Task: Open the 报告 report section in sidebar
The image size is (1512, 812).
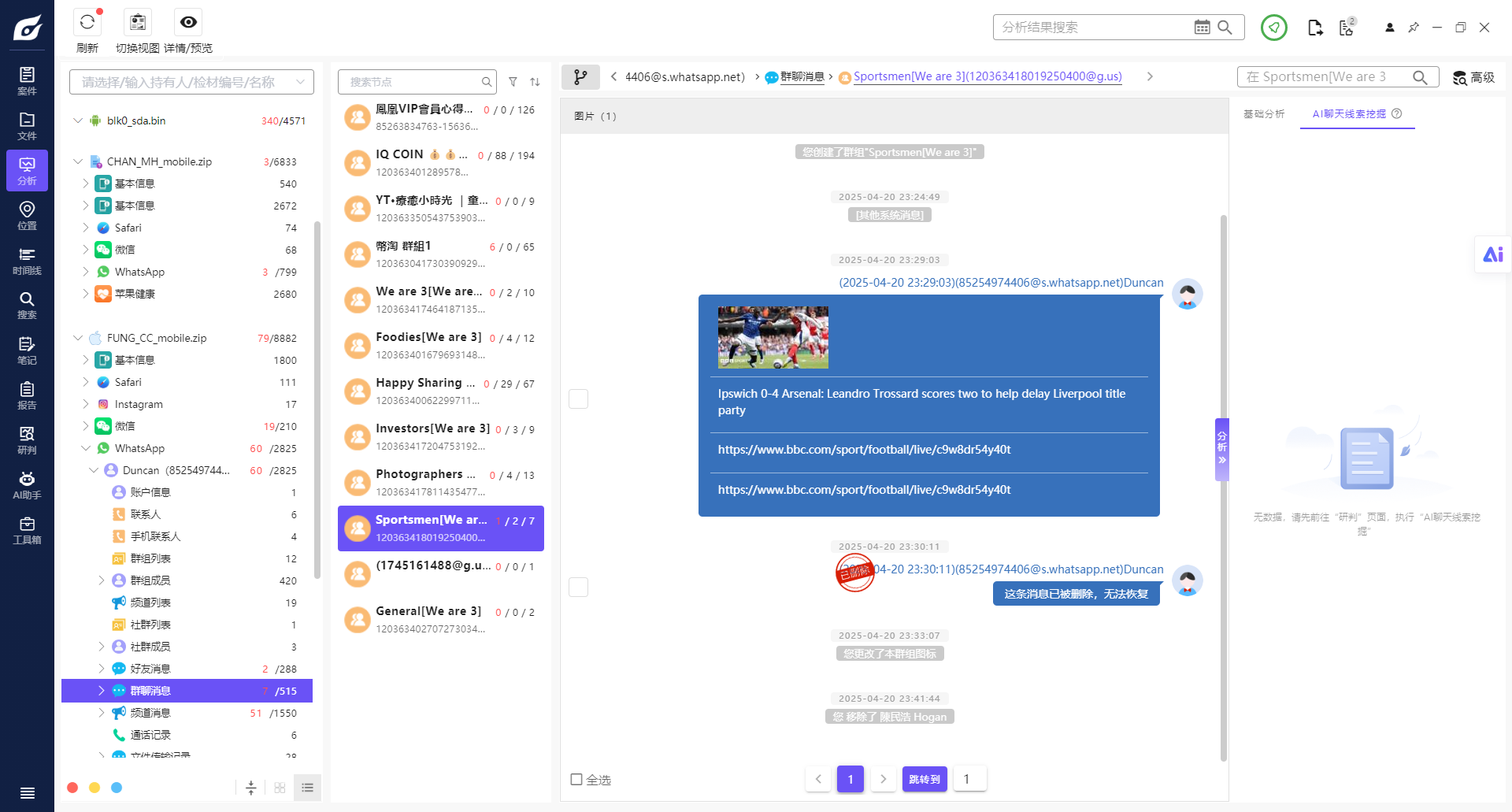Action: coord(27,395)
